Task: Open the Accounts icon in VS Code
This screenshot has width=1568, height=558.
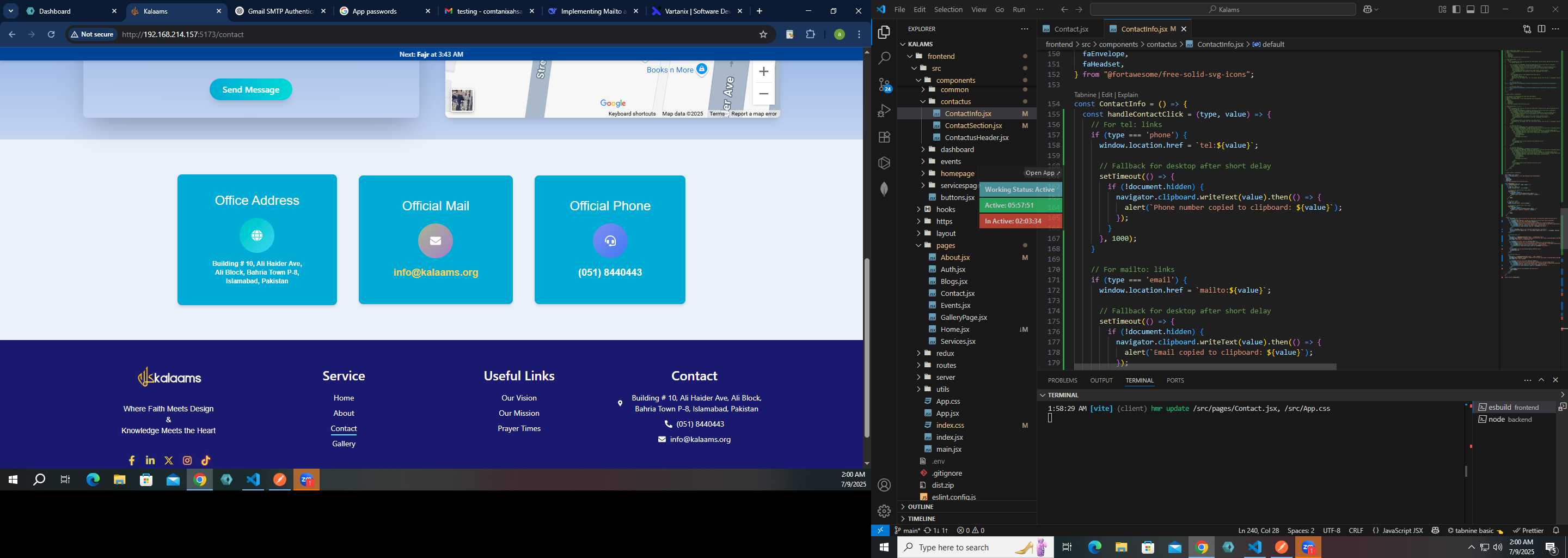Action: (884, 485)
